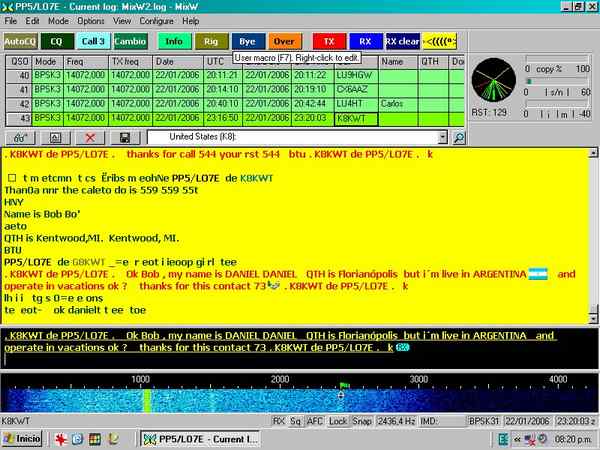Viewport: 600px width, 450px height.
Task: Open the Help menu
Action: pos(190,21)
